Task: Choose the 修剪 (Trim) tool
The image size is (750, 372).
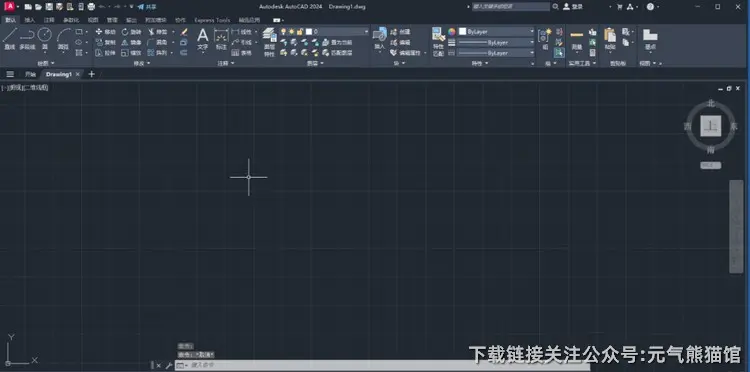Action: (158, 32)
